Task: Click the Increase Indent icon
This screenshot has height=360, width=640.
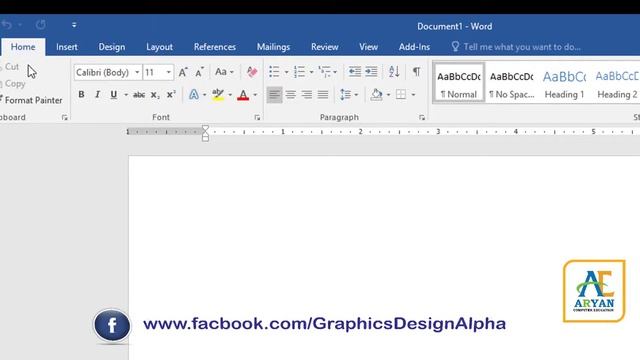Action: point(371,72)
